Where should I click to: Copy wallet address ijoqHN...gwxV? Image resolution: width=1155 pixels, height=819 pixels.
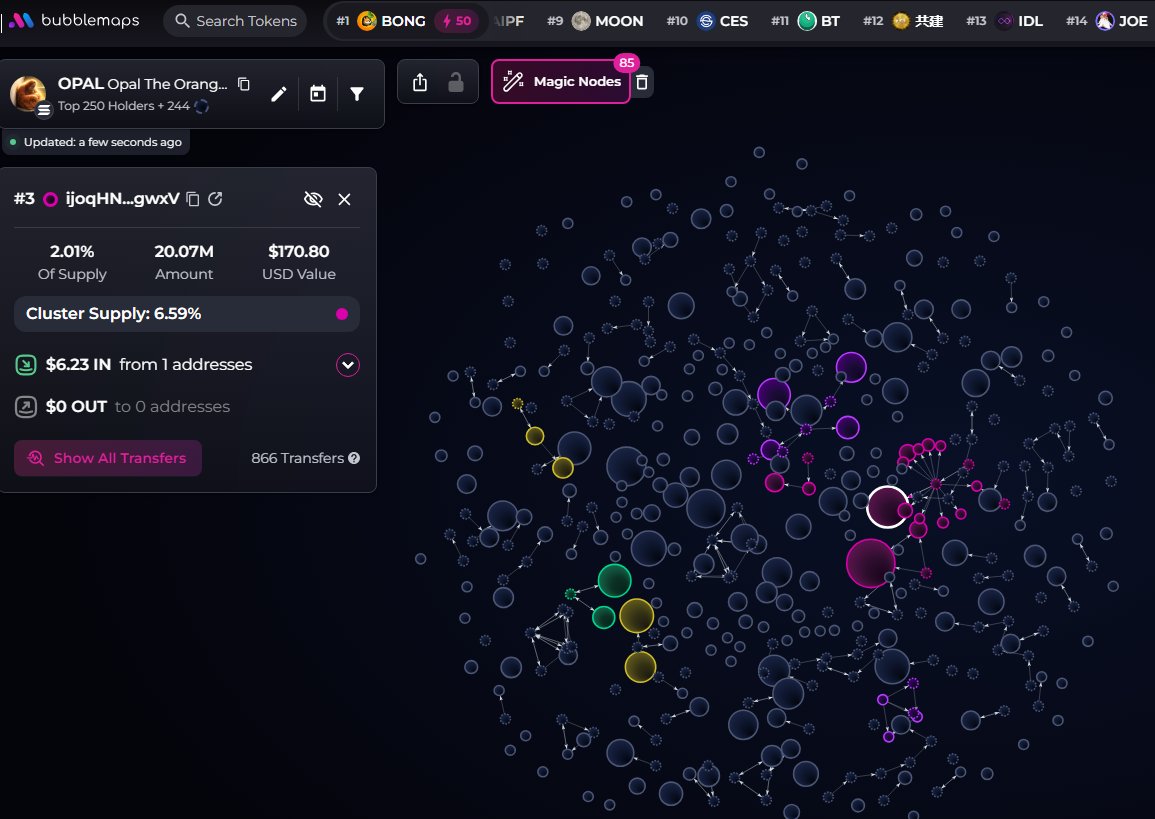(194, 199)
